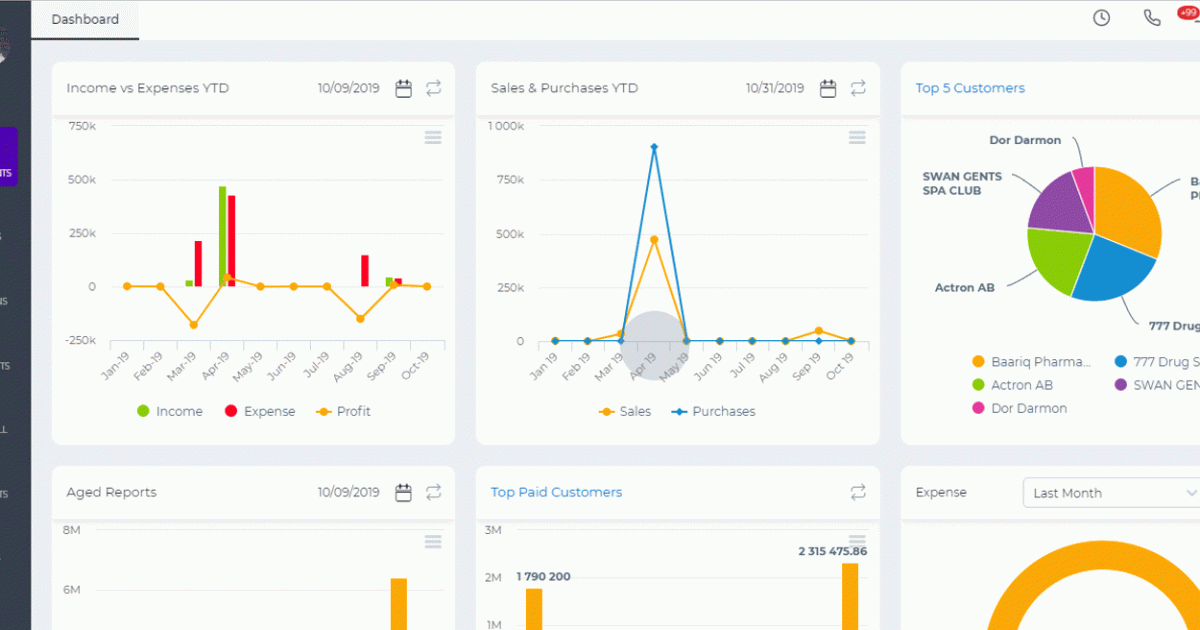
Task: Select the blue 777 Drug pie slice
Action: tap(1110, 268)
